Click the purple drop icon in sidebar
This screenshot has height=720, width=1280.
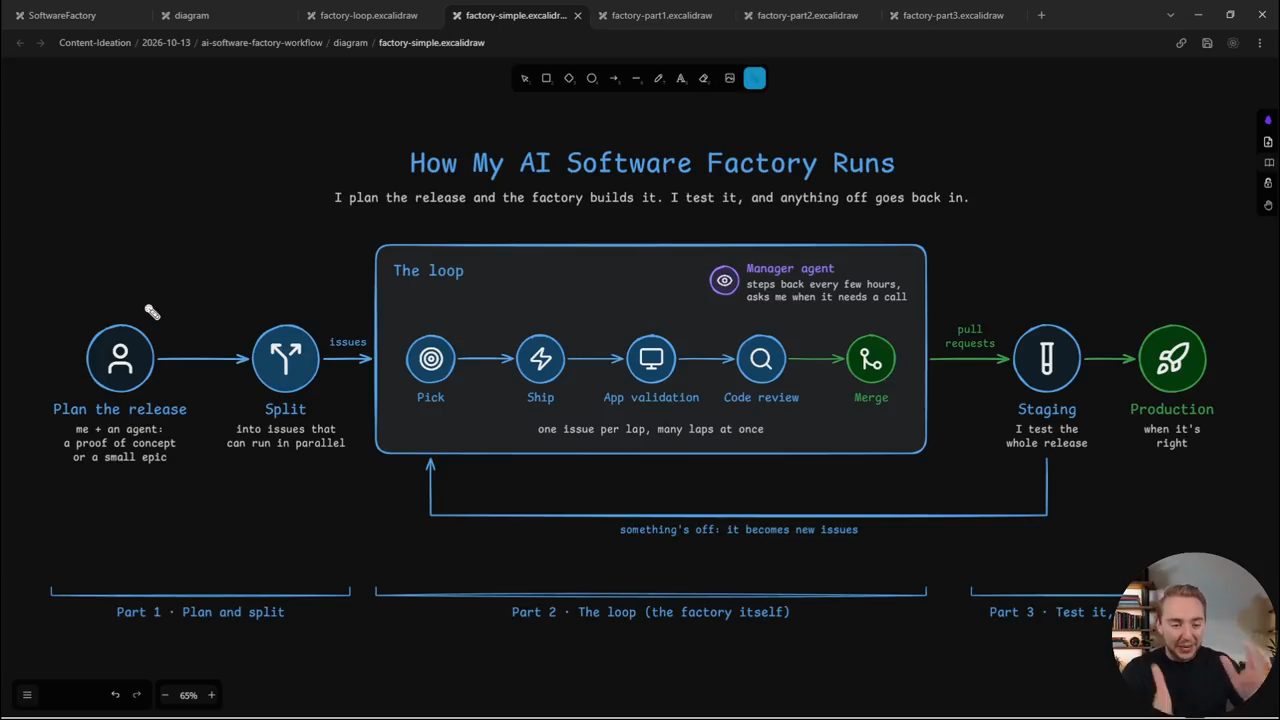(1268, 121)
